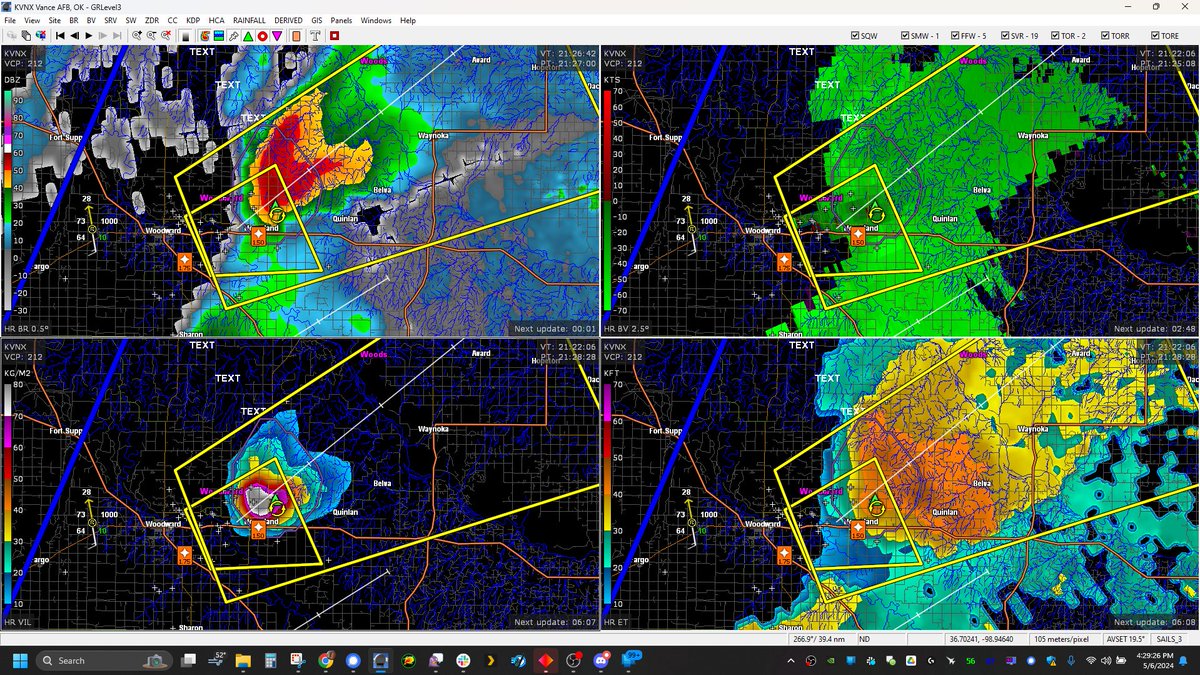Open the CC product menu
1200x675 pixels.
tap(172, 20)
